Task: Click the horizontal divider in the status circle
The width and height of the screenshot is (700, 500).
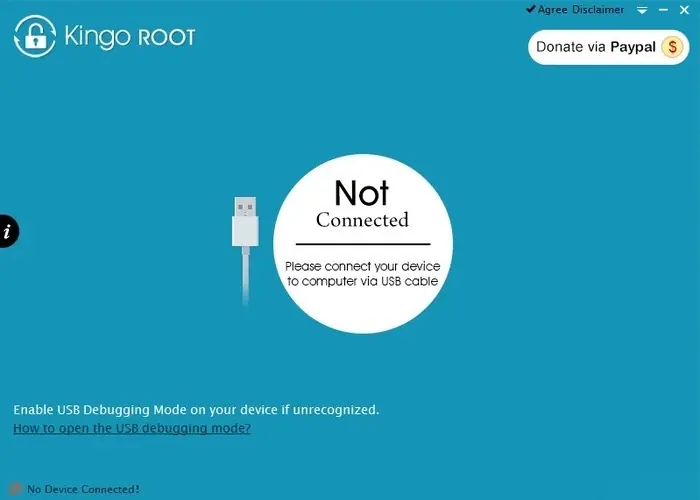Action: coord(363,244)
